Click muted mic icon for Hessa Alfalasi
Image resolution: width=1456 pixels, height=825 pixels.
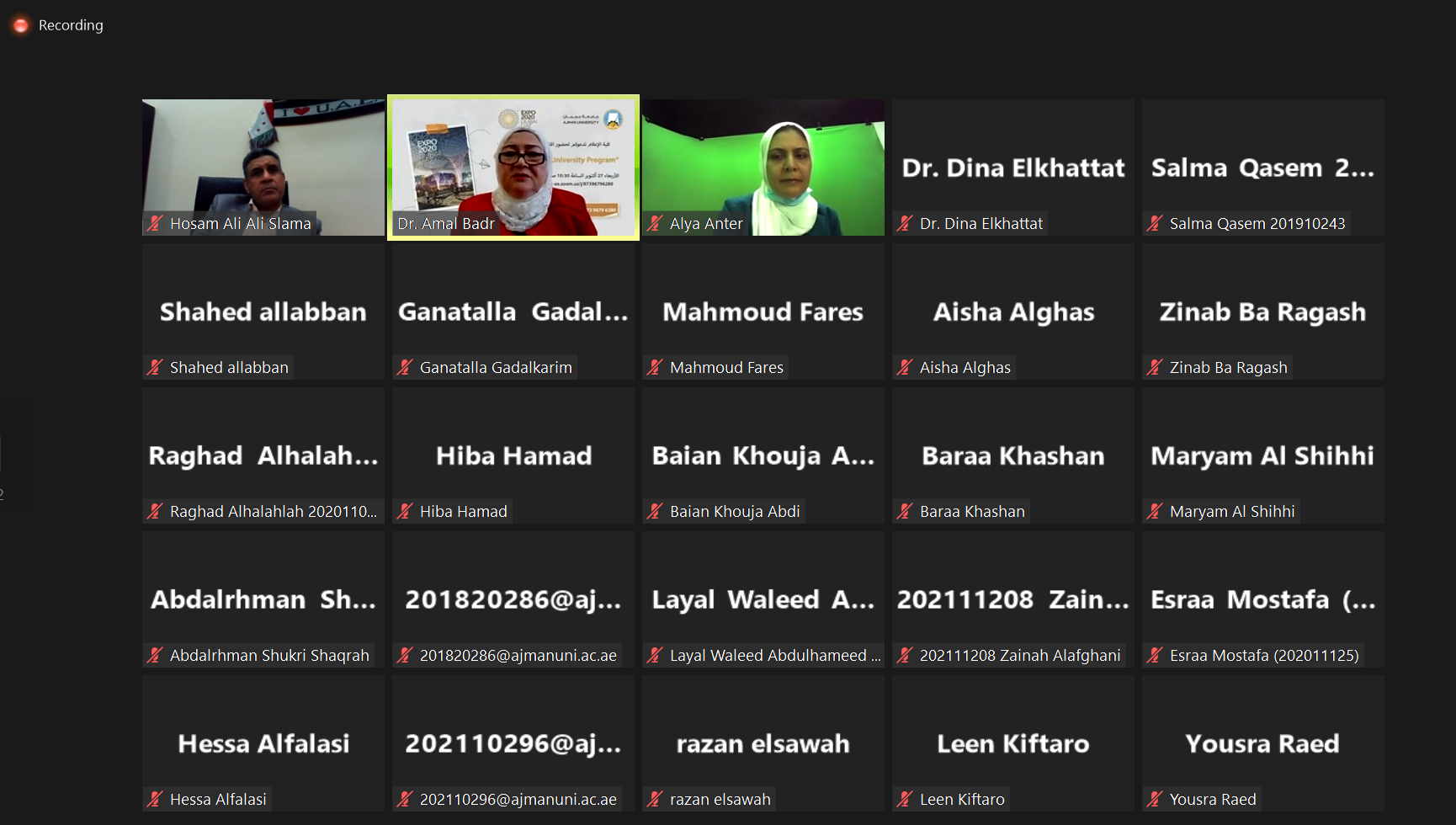coord(155,799)
